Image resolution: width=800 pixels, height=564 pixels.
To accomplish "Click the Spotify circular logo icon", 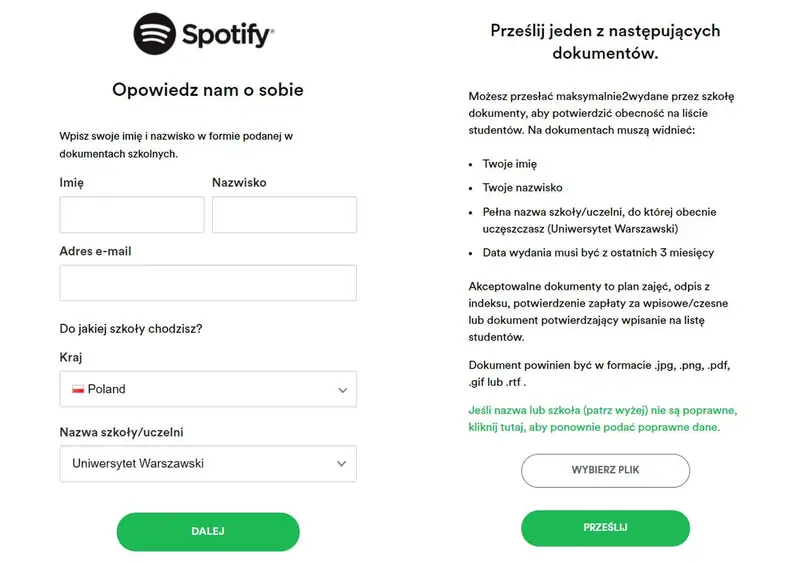I will point(155,34).
